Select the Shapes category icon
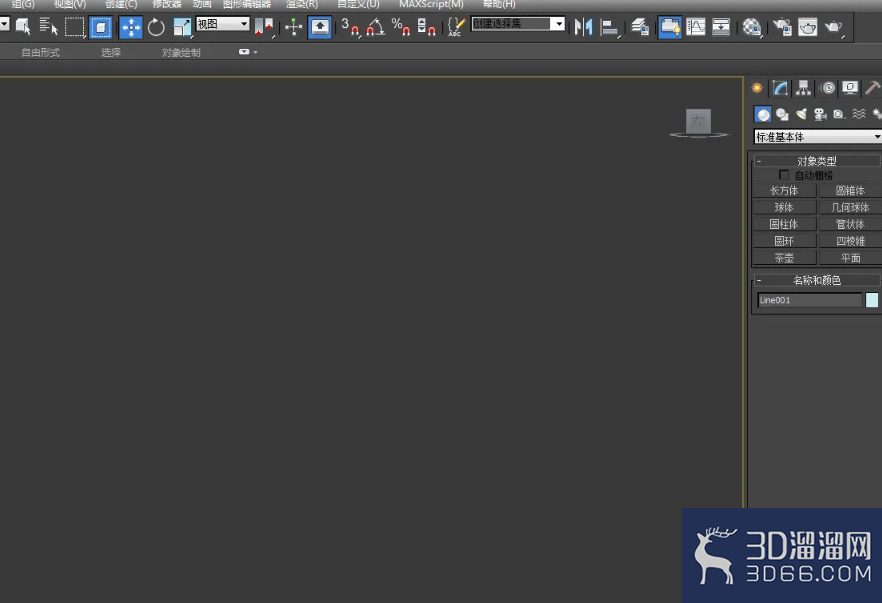882x603 pixels. [782, 115]
